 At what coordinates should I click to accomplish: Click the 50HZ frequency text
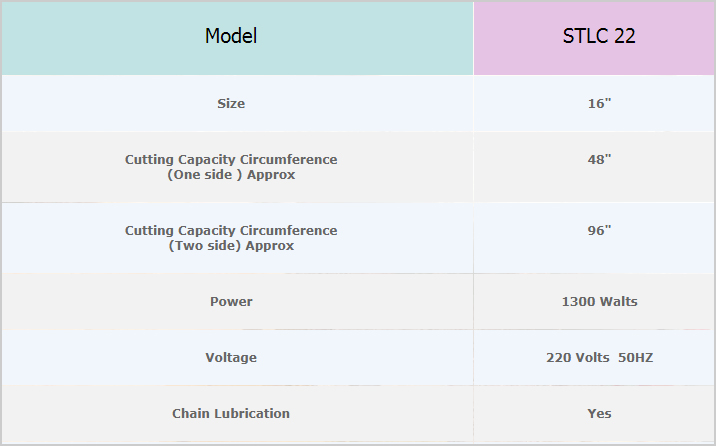coord(636,357)
